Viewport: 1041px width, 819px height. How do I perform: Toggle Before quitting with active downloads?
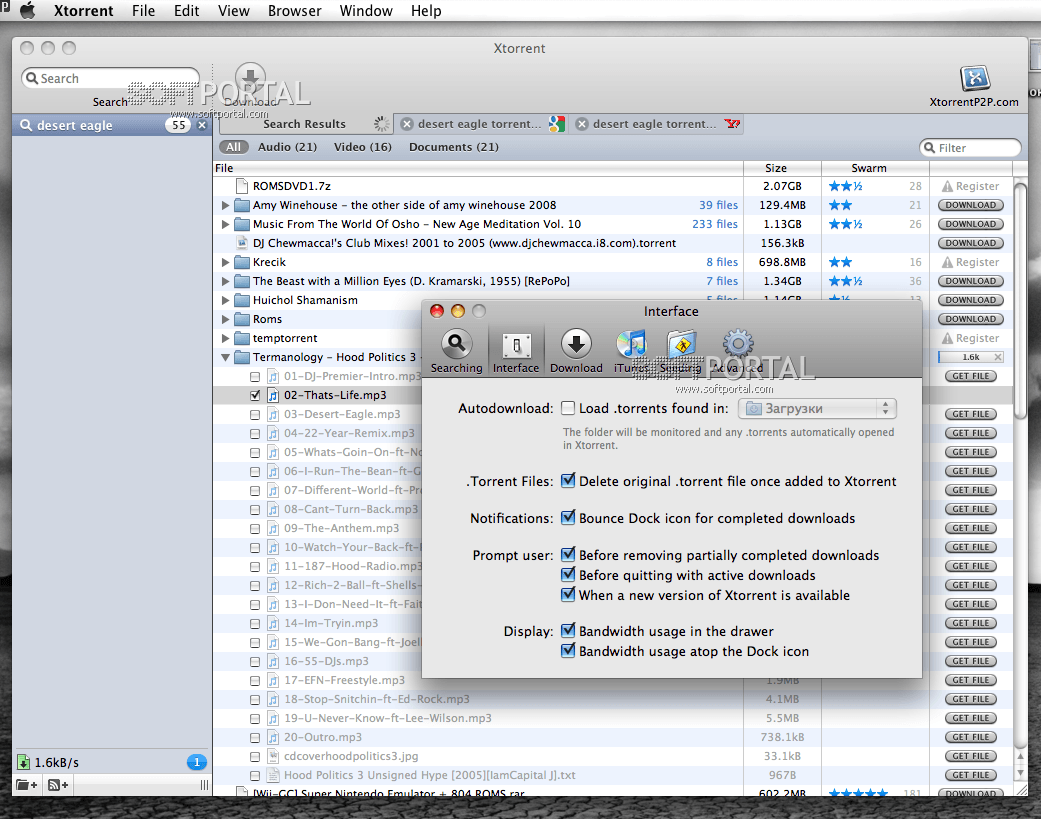568,574
